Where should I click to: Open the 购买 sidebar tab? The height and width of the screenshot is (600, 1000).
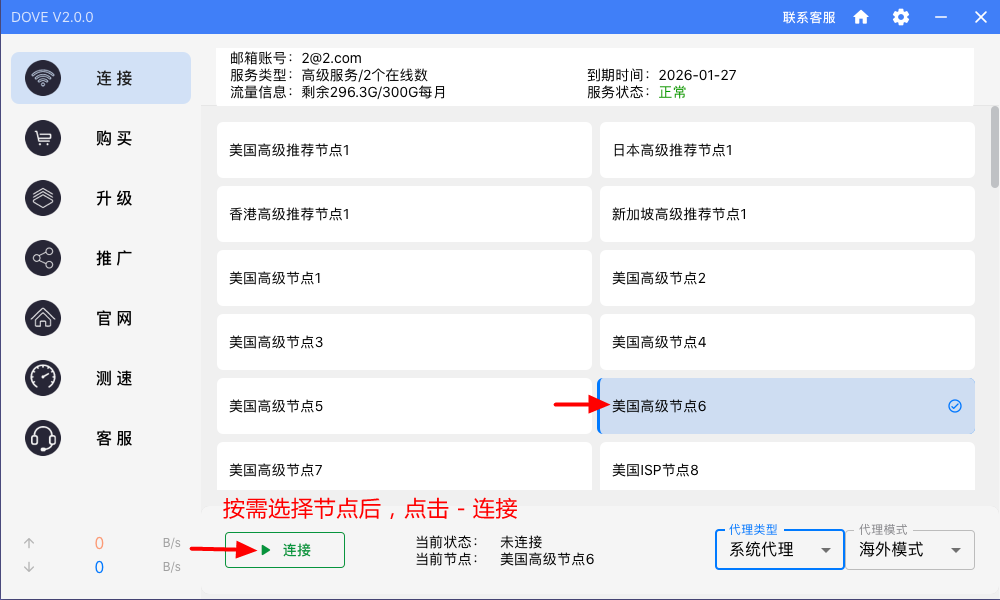click(x=114, y=138)
